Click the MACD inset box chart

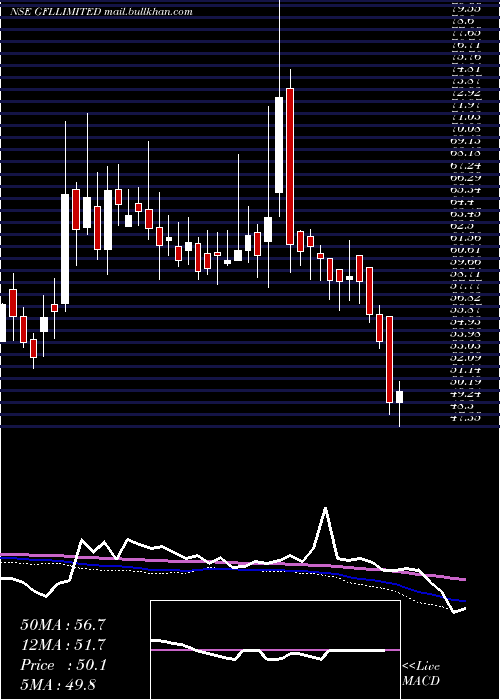click(x=275, y=650)
